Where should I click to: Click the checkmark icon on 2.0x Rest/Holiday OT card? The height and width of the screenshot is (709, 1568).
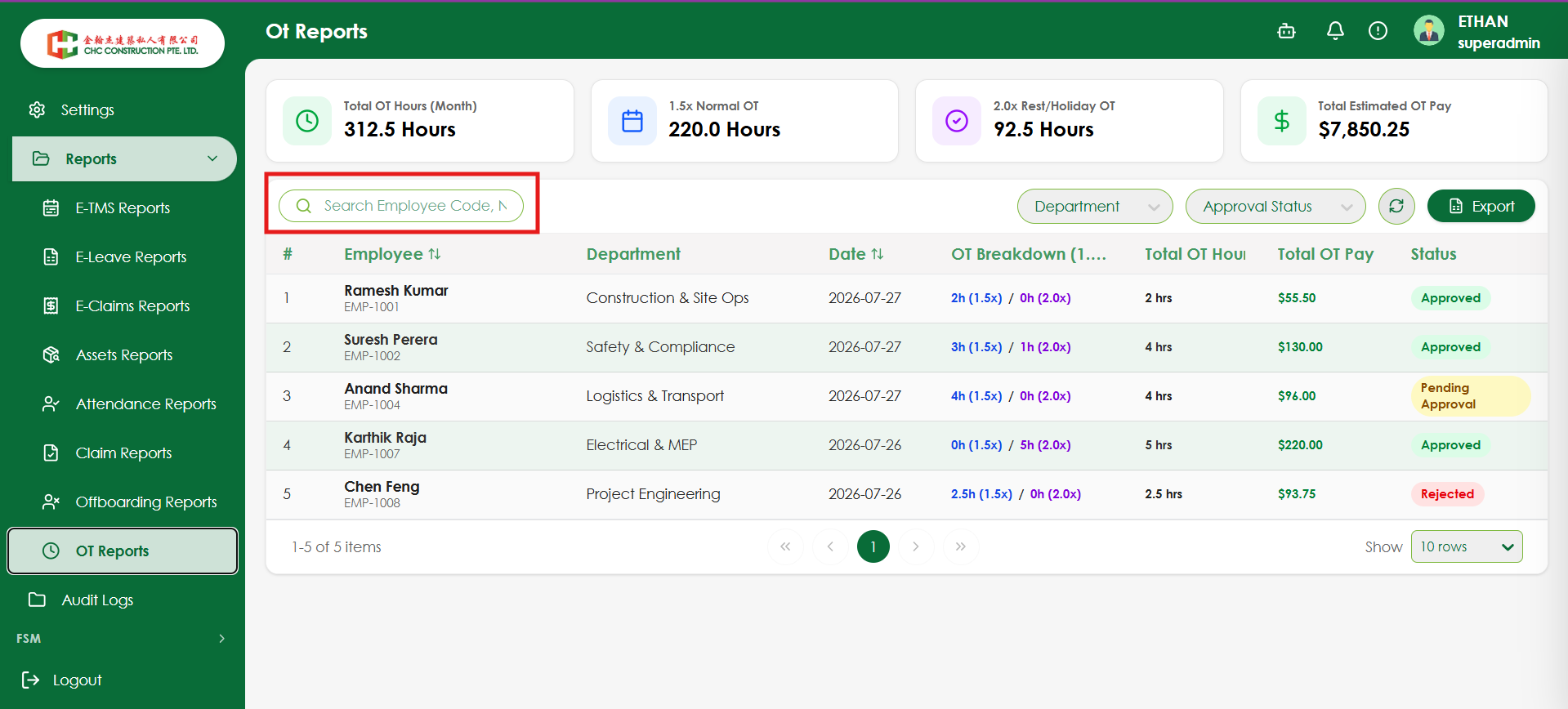tap(957, 121)
